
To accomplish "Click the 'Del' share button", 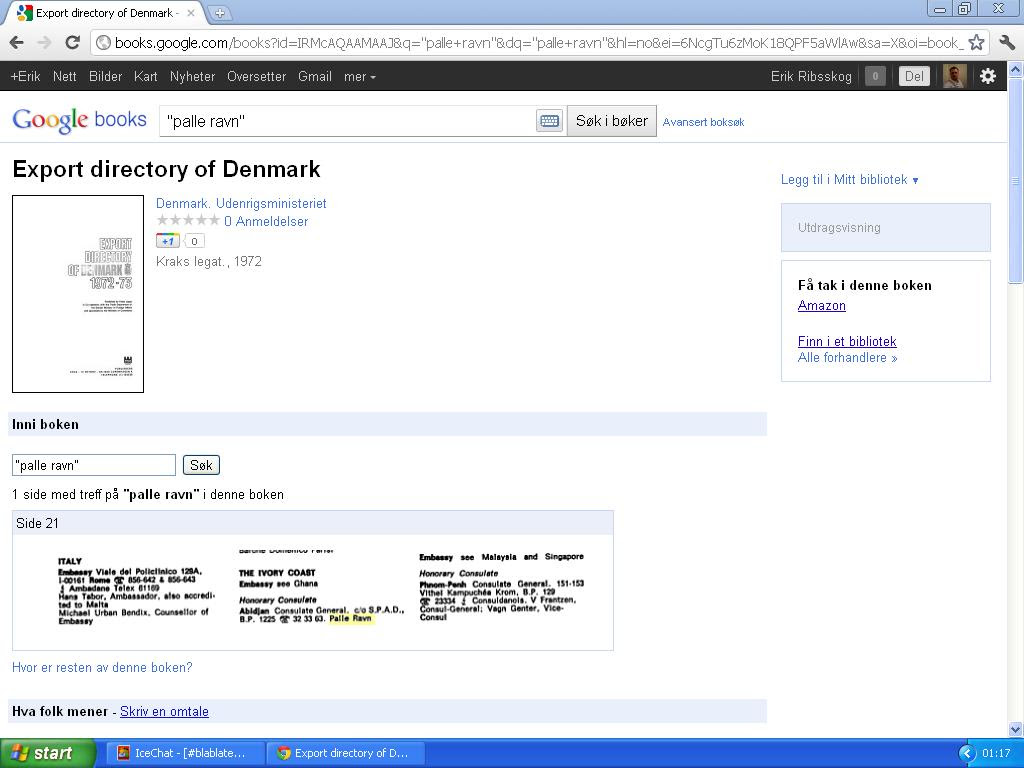I will click(914, 76).
